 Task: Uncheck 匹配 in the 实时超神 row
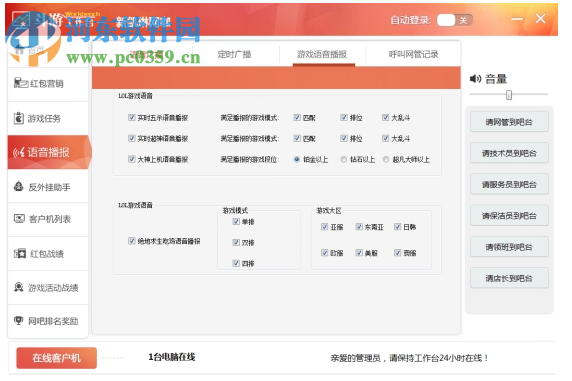pyautogui.click(x=297, y=138)
